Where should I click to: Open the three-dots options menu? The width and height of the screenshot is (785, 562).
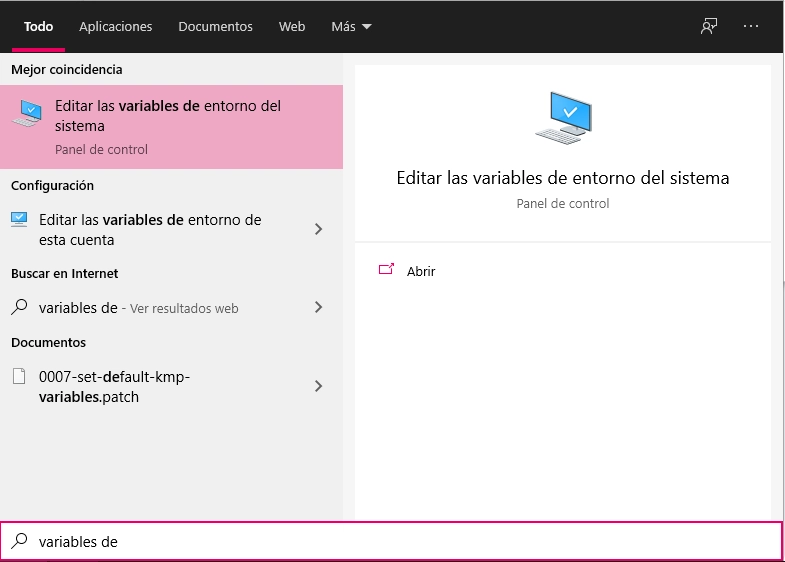(750, 26)
